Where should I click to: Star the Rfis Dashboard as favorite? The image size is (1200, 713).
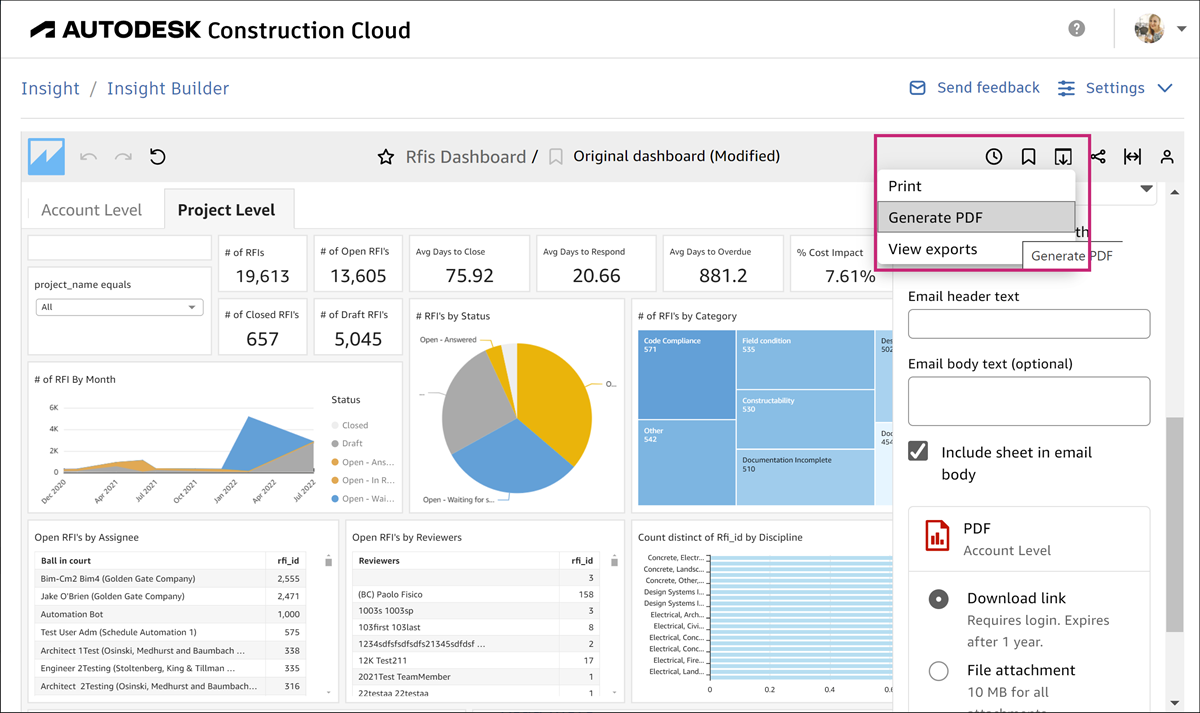pyautogui.click(x=385, y=157)
